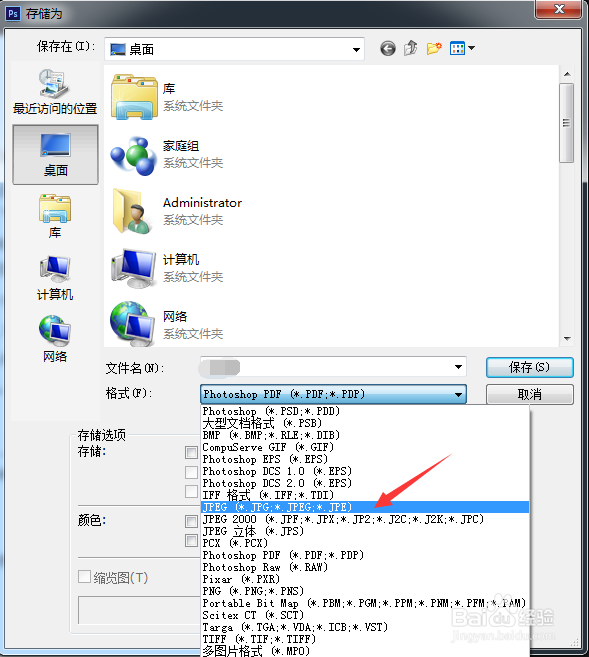The width and height of the screenshot is (589, 657).
Task: Open Libraries (库) in left sidebar
Action: pyautogui.click(x=55, y=216)
